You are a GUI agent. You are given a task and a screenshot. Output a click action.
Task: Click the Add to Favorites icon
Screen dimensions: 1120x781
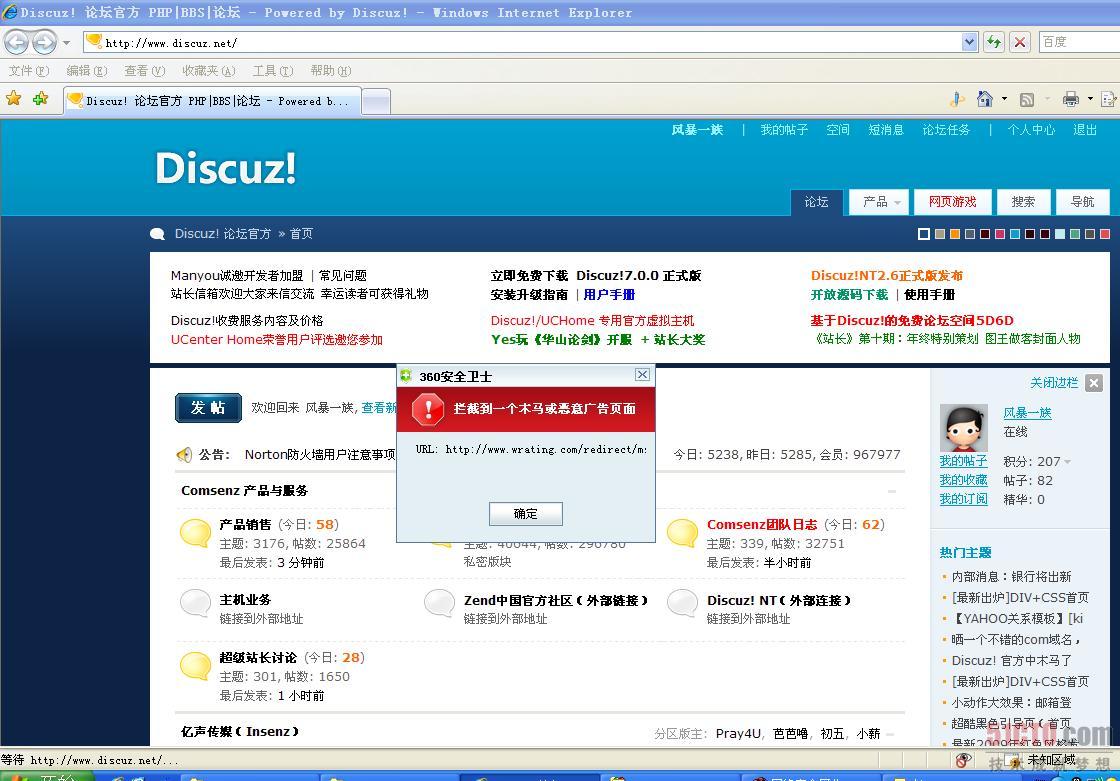pyautogui.click(x=41, y=98)
